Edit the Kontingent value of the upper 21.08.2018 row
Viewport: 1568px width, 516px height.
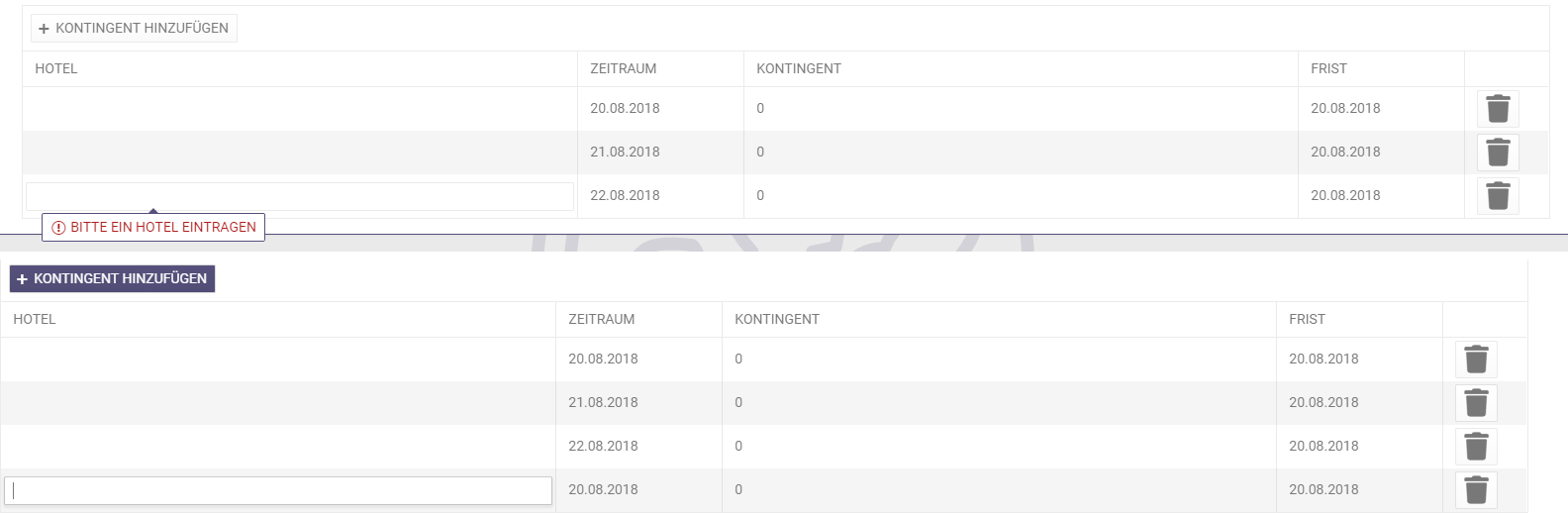pos(760,152)
